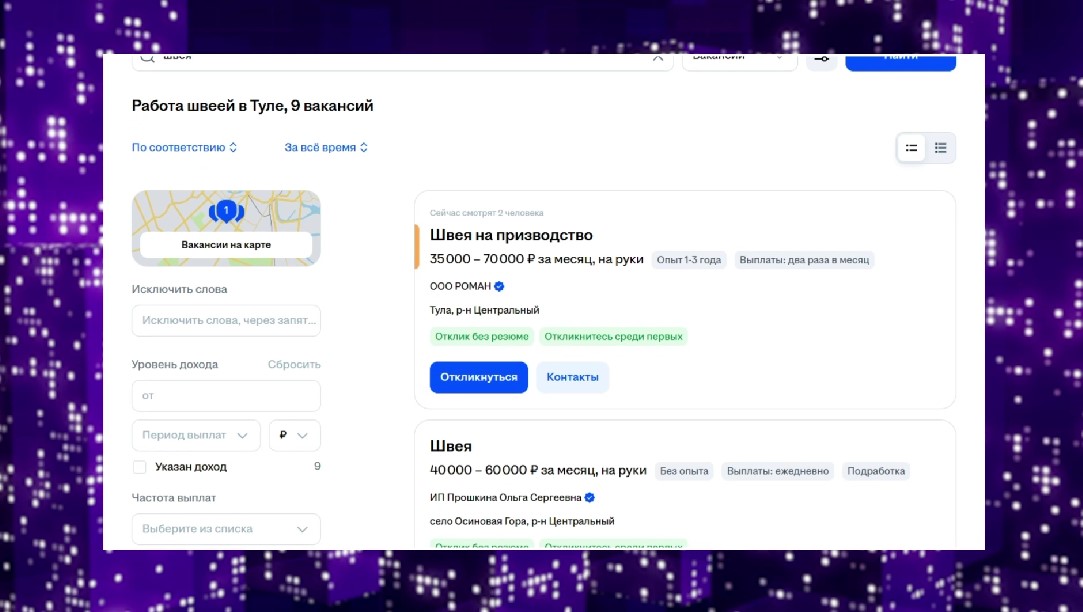
Task: Open the search filters settings icon
Action: [821, 59]
